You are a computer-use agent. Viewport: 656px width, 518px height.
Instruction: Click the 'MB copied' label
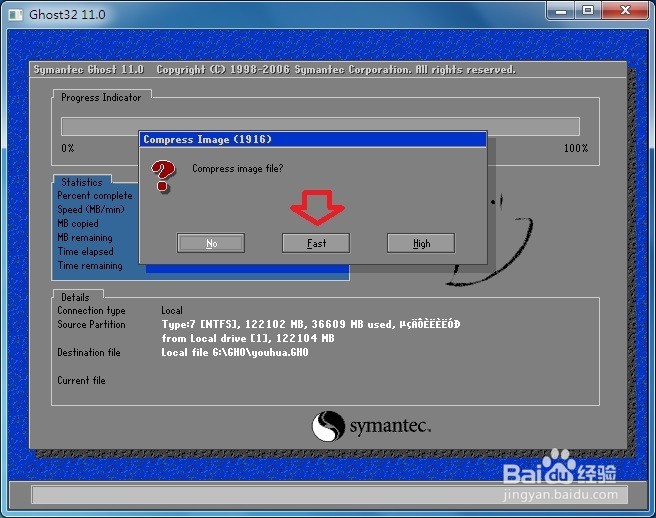point(78,223)
